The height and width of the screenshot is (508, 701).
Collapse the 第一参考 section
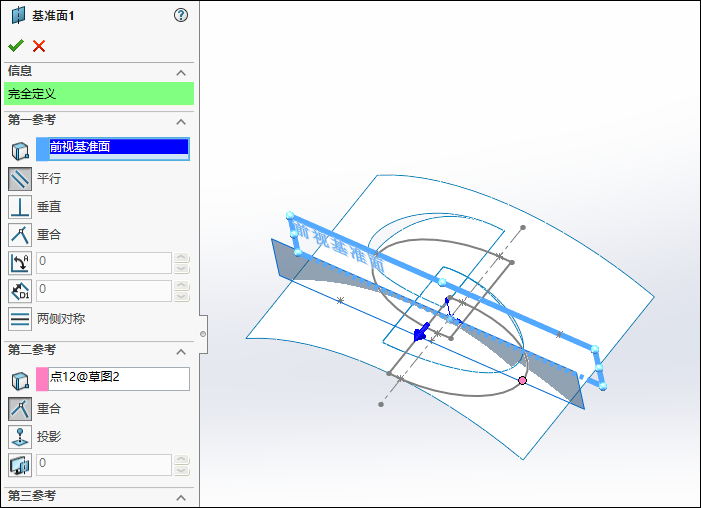[x=181, y=122]
